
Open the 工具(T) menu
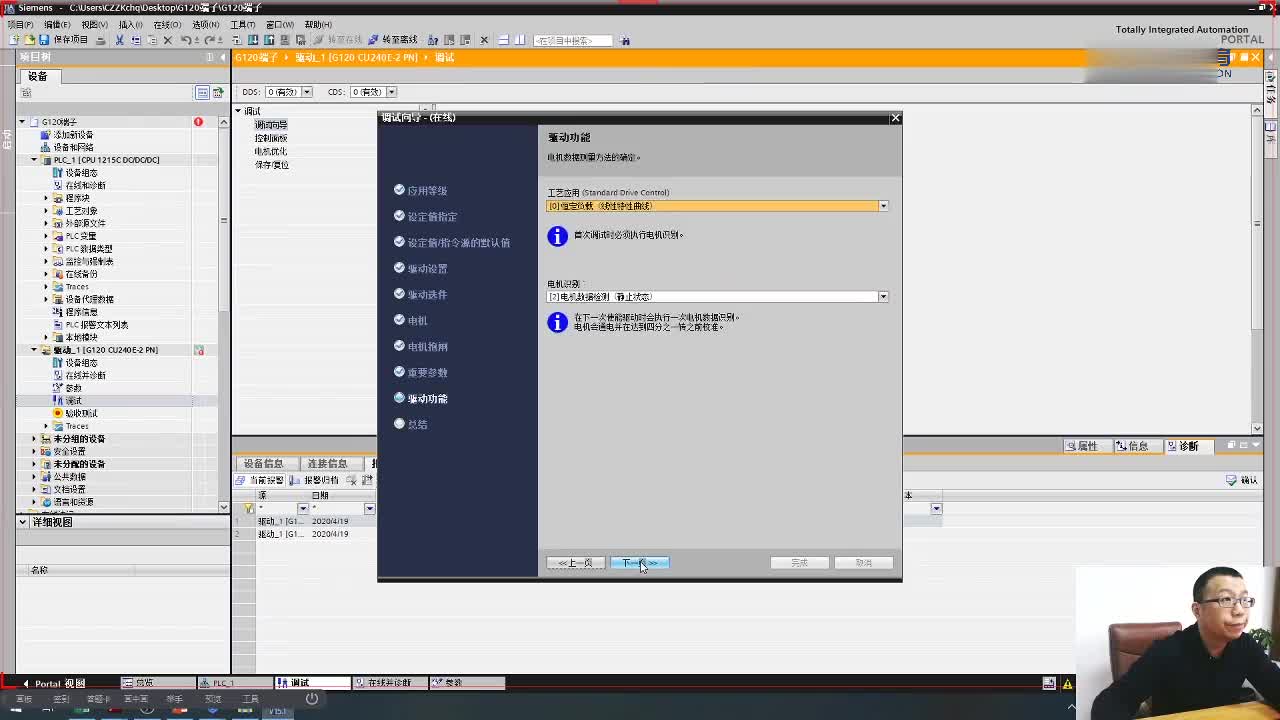[x=243, y=24]
